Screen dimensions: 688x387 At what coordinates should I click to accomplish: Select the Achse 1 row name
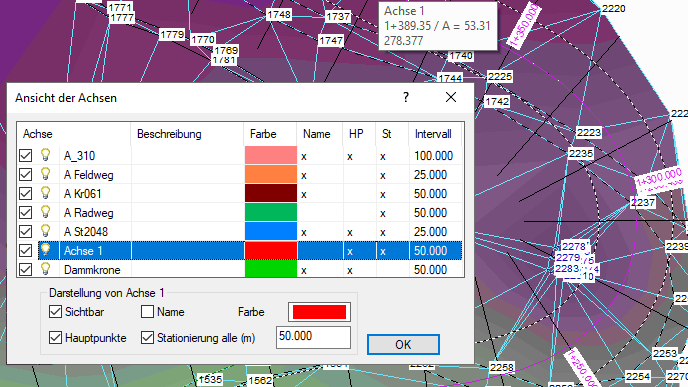point(83,251)
